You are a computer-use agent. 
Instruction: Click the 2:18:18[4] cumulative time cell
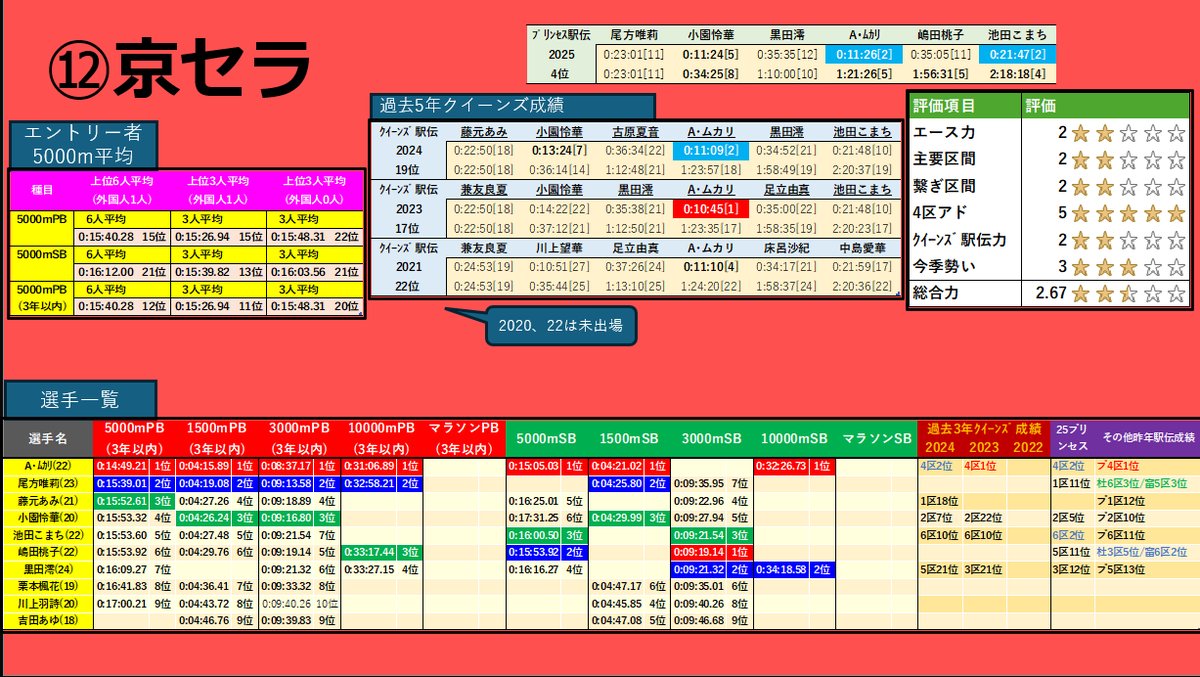click(1016, 73)
